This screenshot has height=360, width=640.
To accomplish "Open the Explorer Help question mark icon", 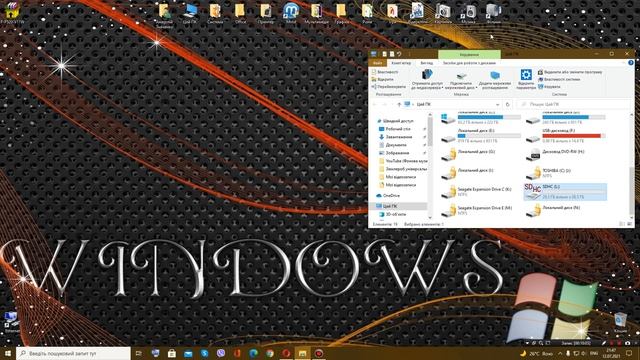I will pyautogui.click(x=631, y=63).
